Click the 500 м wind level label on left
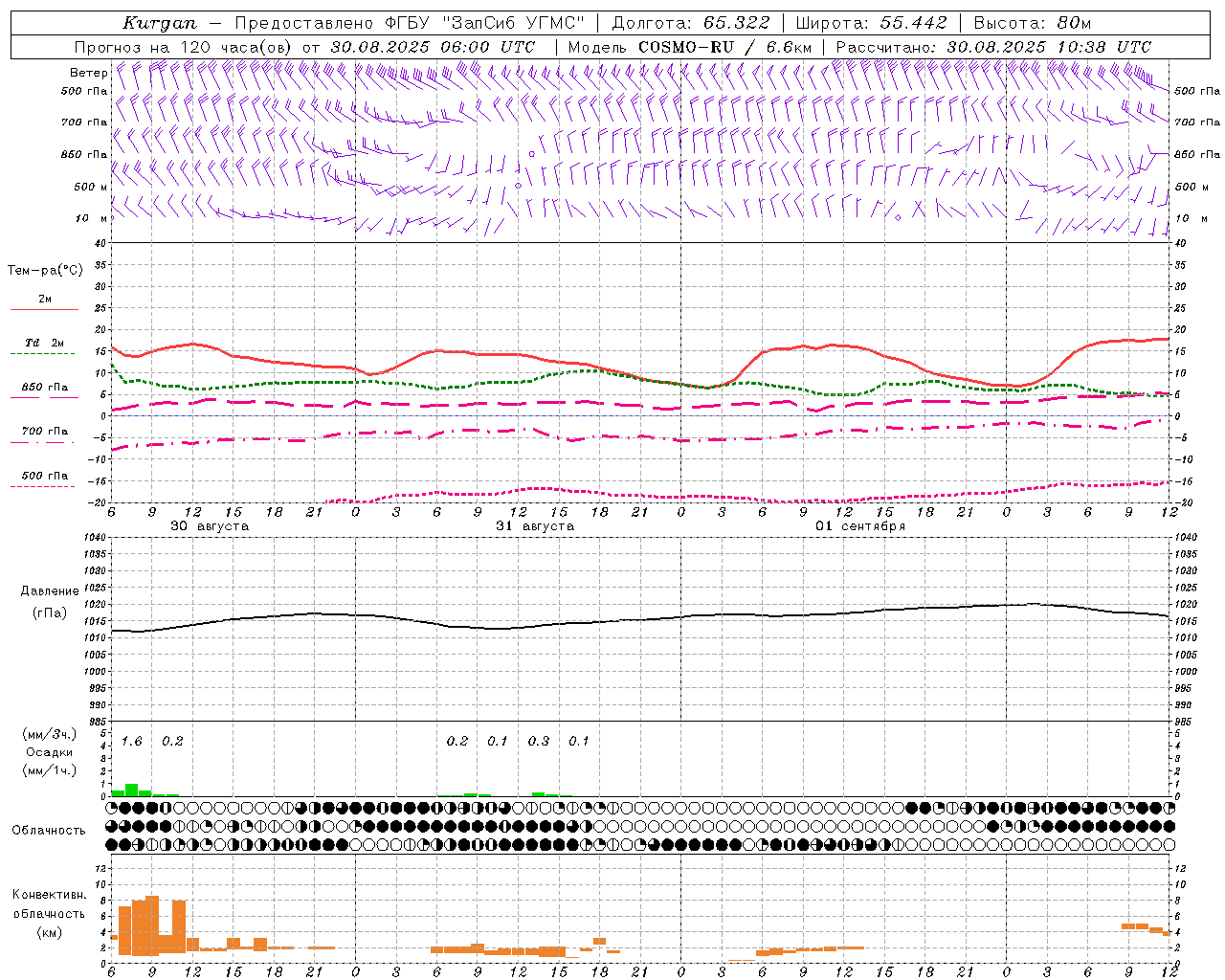 click(91, 187)
